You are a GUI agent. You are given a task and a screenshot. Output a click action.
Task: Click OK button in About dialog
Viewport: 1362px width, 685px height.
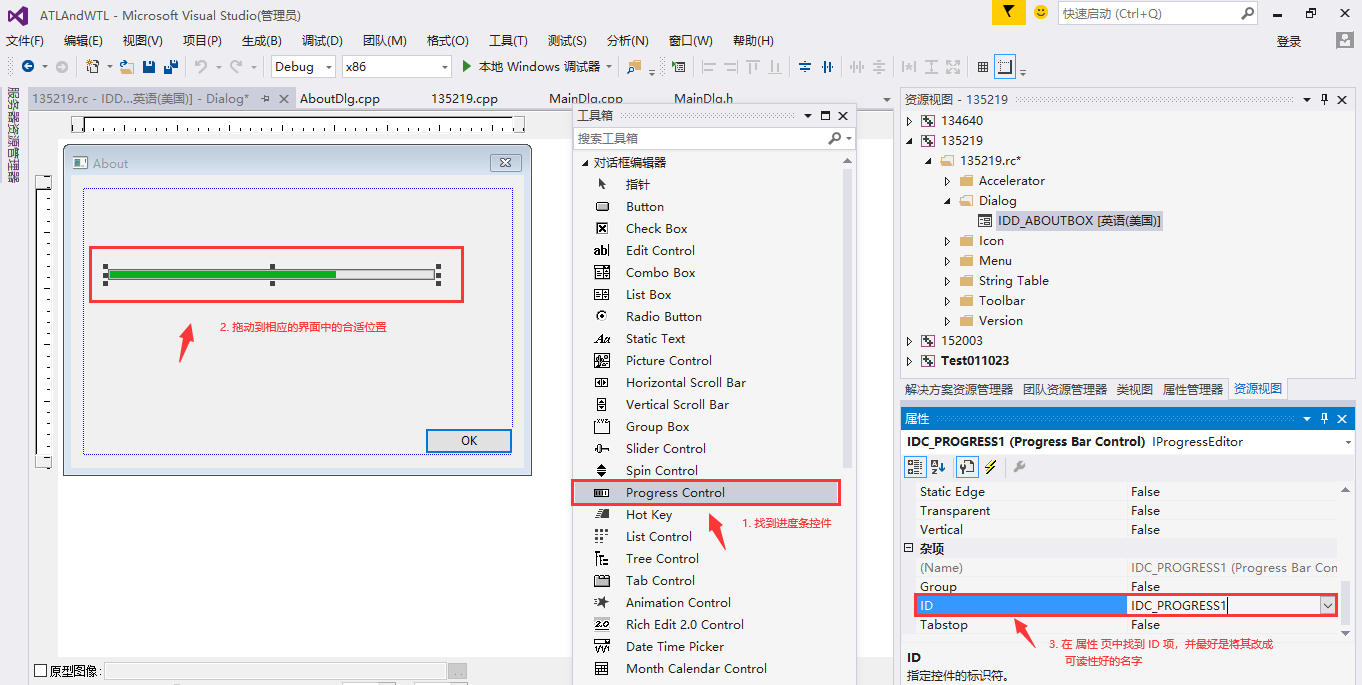(x=469, y=441)
